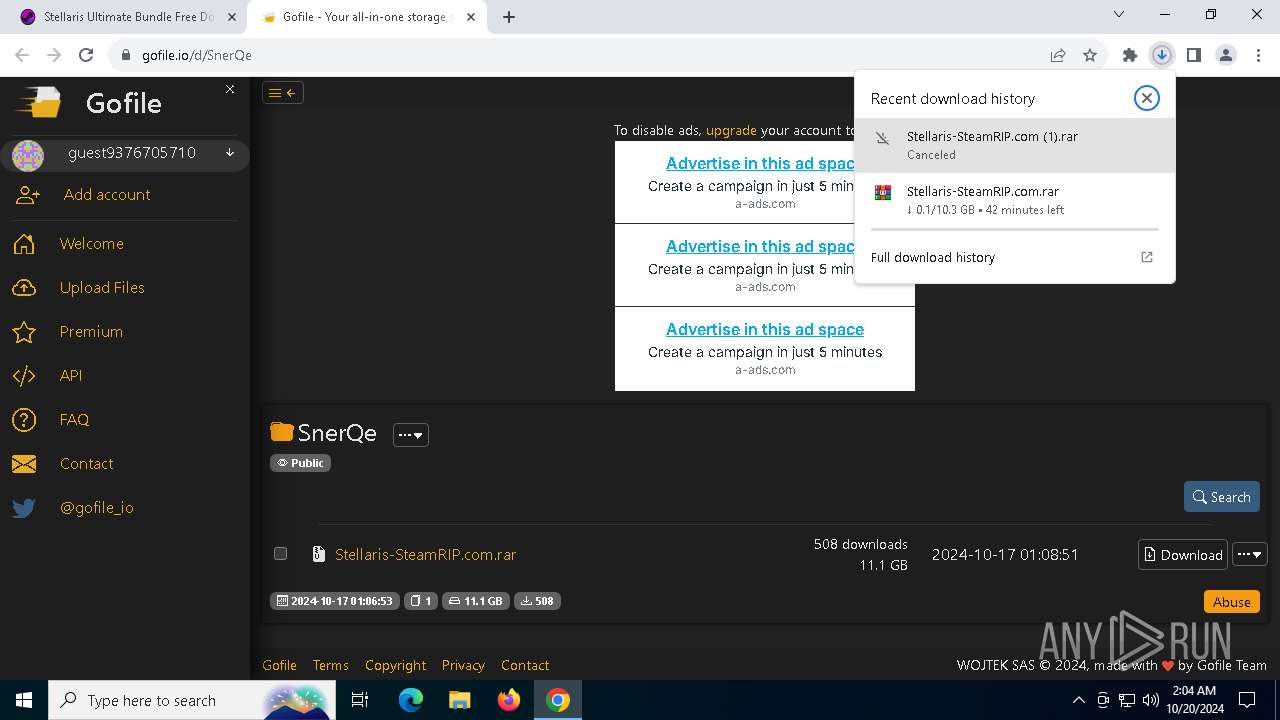Image resolution: width=1280 pixels, height=720 pixels.
Task: Click the guest account avatar
Action: (28, 155)
